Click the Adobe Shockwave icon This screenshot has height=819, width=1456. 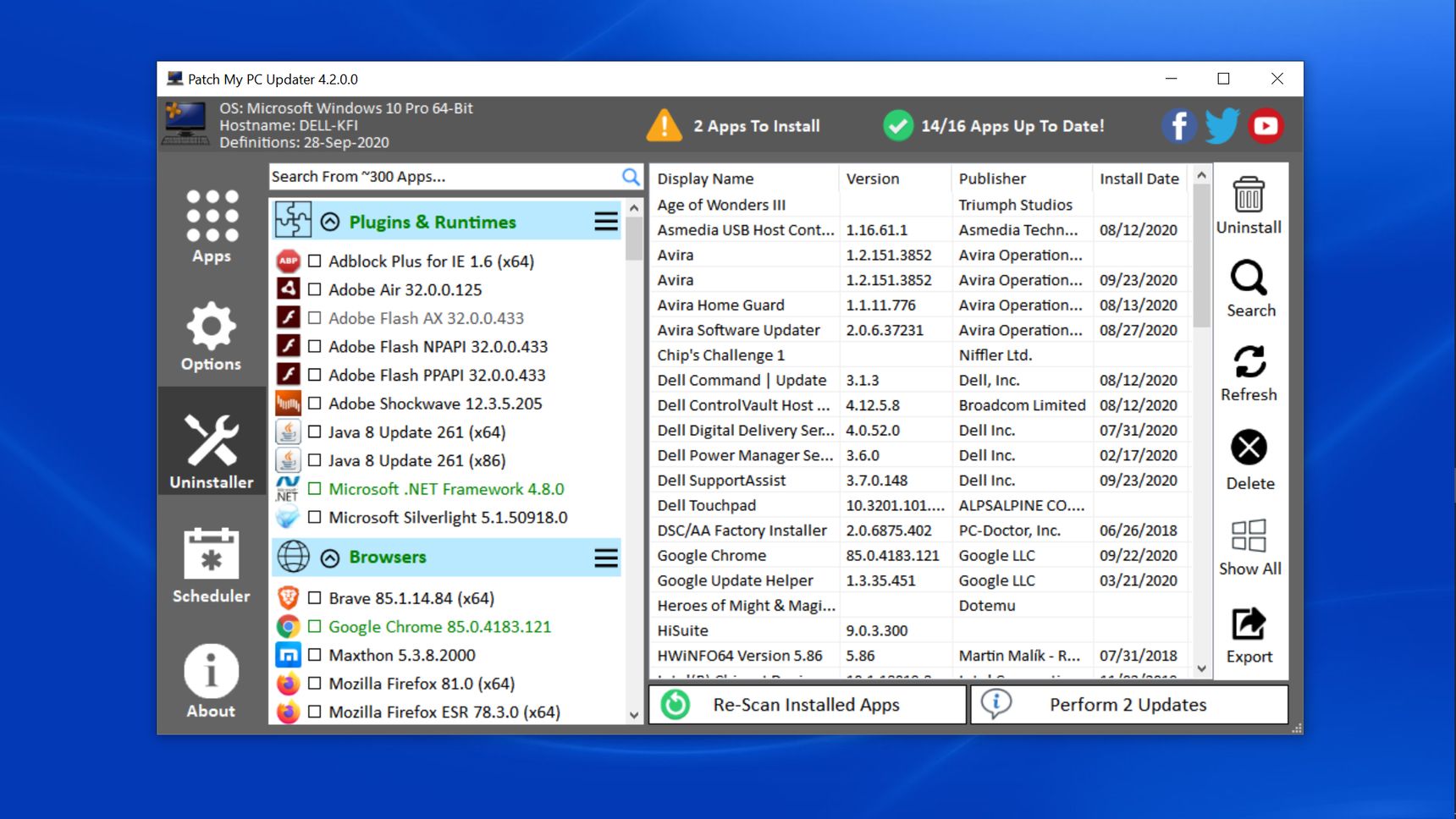point(288,404)
